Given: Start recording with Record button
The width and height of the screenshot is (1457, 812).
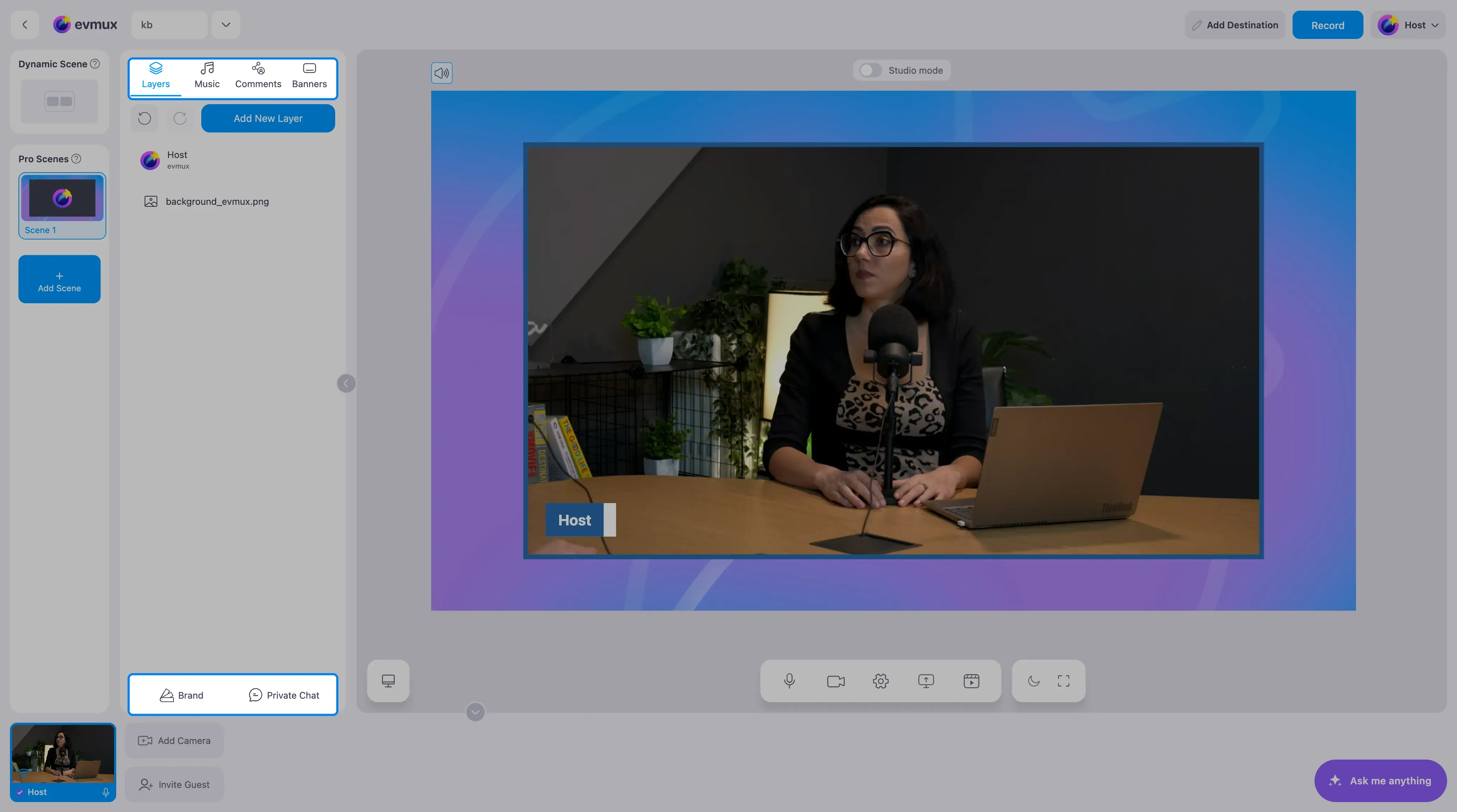Looking at the screenshot, I should 1327,25.
